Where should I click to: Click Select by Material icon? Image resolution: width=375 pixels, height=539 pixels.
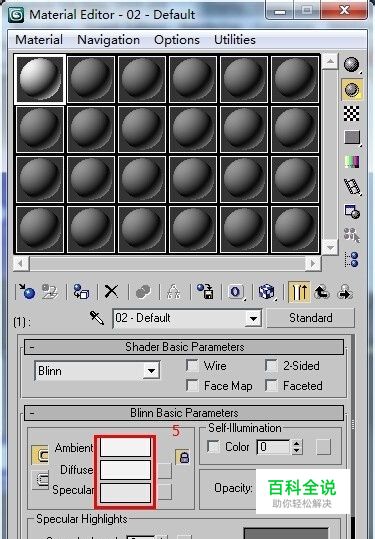[x=352, y=235]
